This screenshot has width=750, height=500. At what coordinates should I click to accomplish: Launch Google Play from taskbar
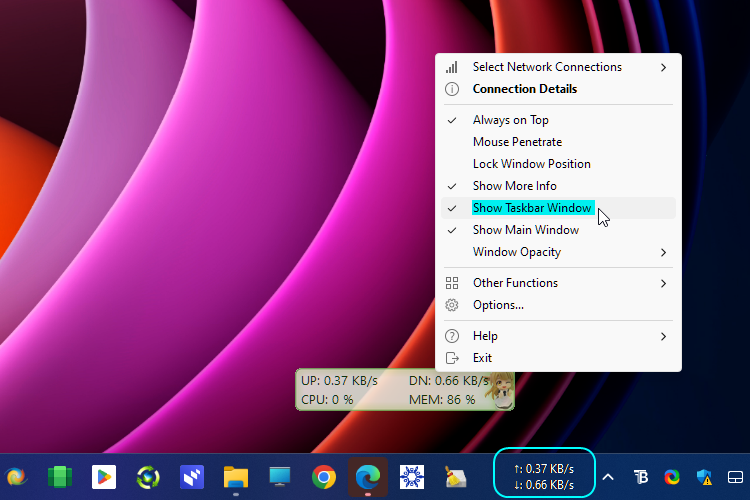click(104, 477)
